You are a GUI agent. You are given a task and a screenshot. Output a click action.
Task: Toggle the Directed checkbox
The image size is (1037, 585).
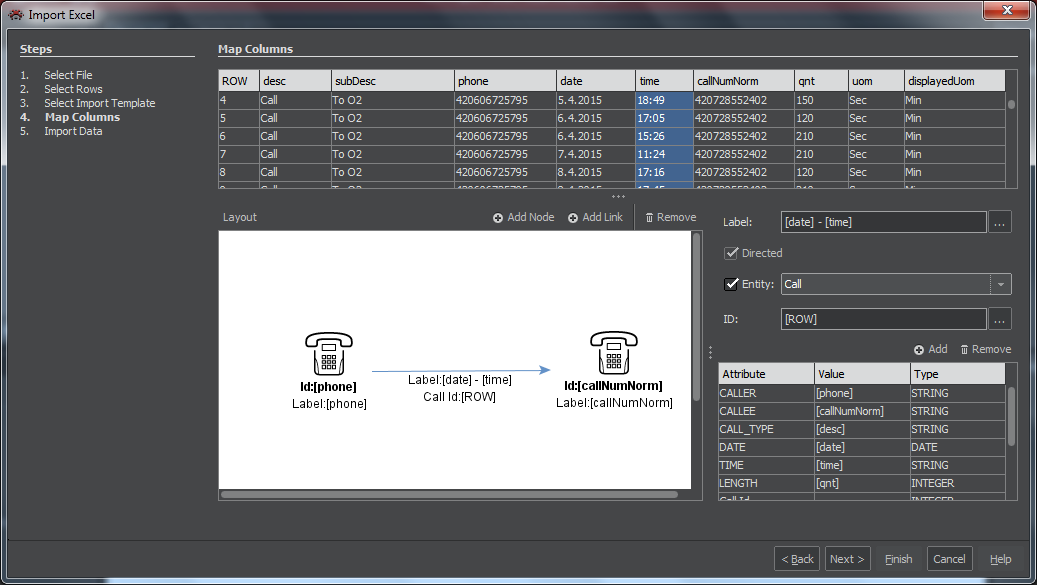(732, 254)
